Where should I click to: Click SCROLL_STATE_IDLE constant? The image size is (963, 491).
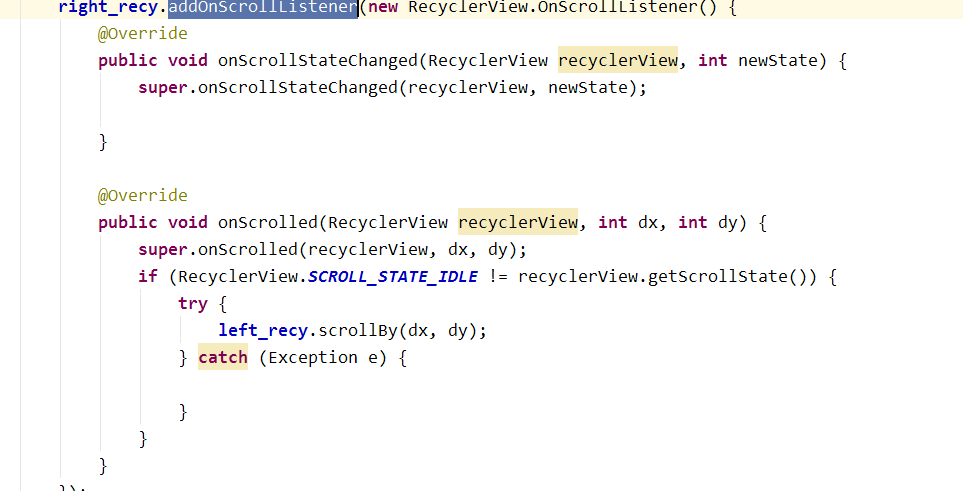click(x=392, y=277)
